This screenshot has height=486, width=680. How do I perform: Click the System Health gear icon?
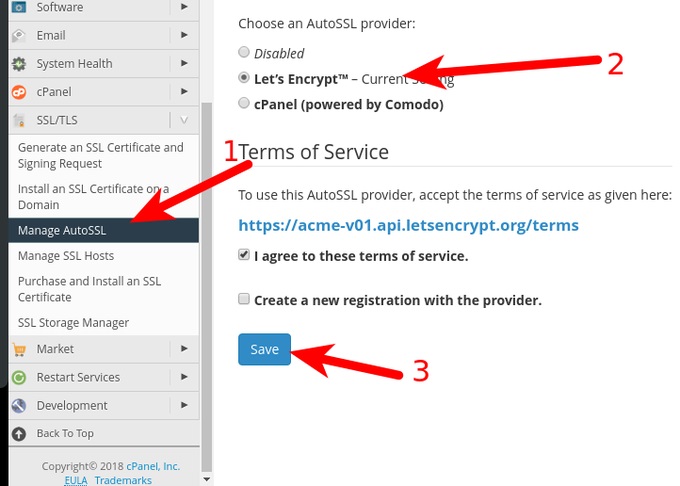pos(19,63)
